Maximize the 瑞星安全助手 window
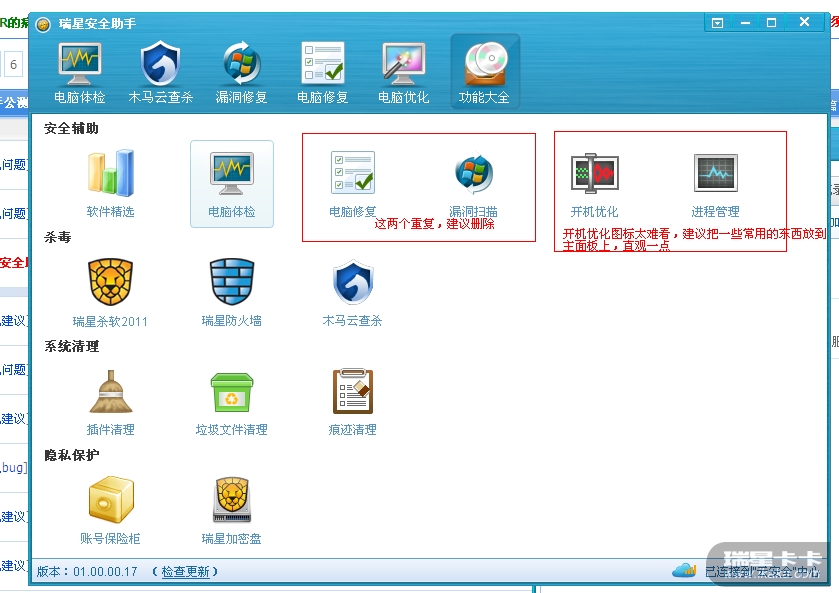Screen dimensions: 839x593 [771, 23]
